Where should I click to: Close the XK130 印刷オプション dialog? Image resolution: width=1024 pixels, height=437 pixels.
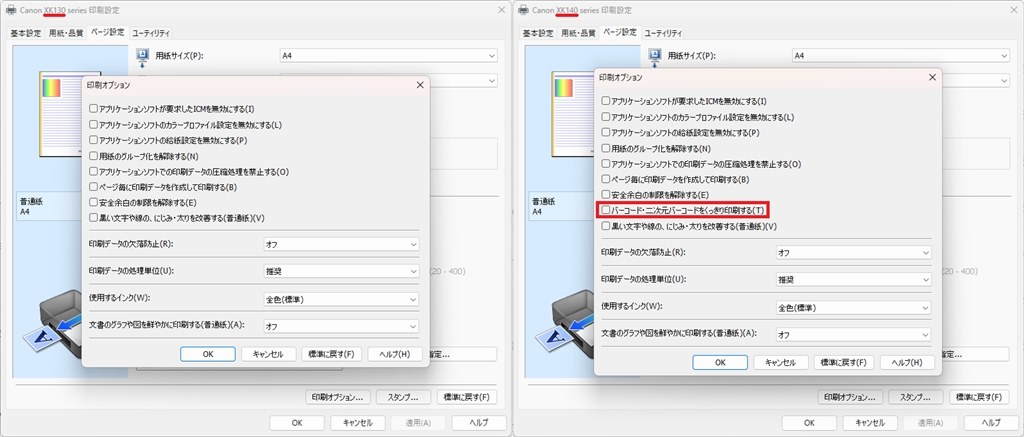click(x=419, y=86)
